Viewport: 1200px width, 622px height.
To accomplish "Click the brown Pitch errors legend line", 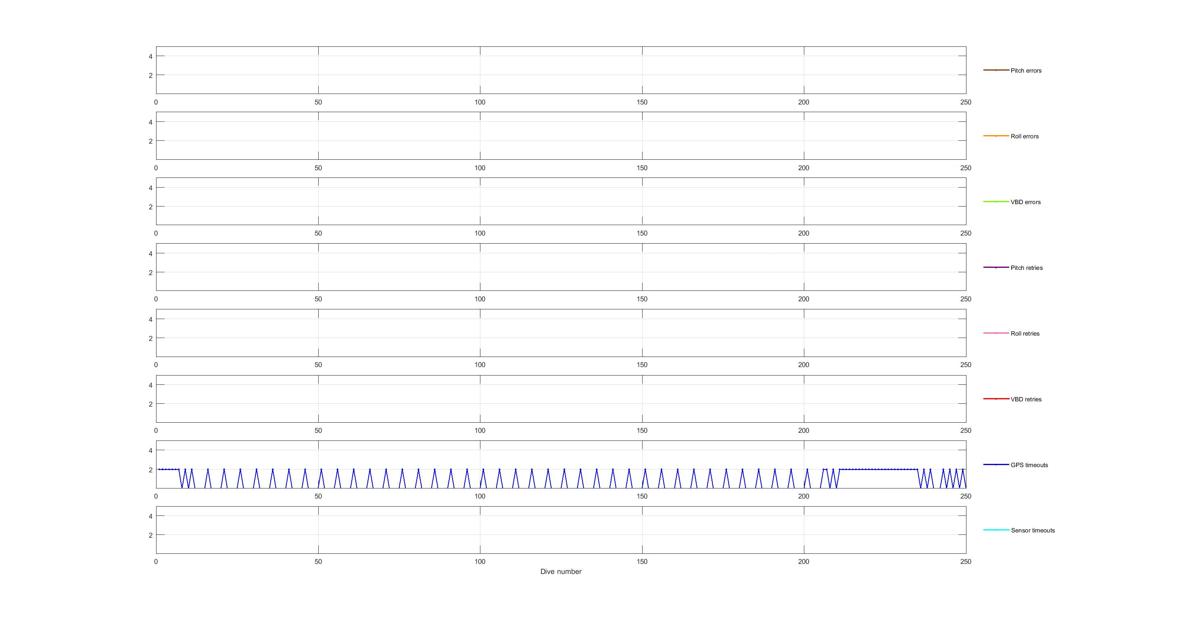I will tap(996, 70).
